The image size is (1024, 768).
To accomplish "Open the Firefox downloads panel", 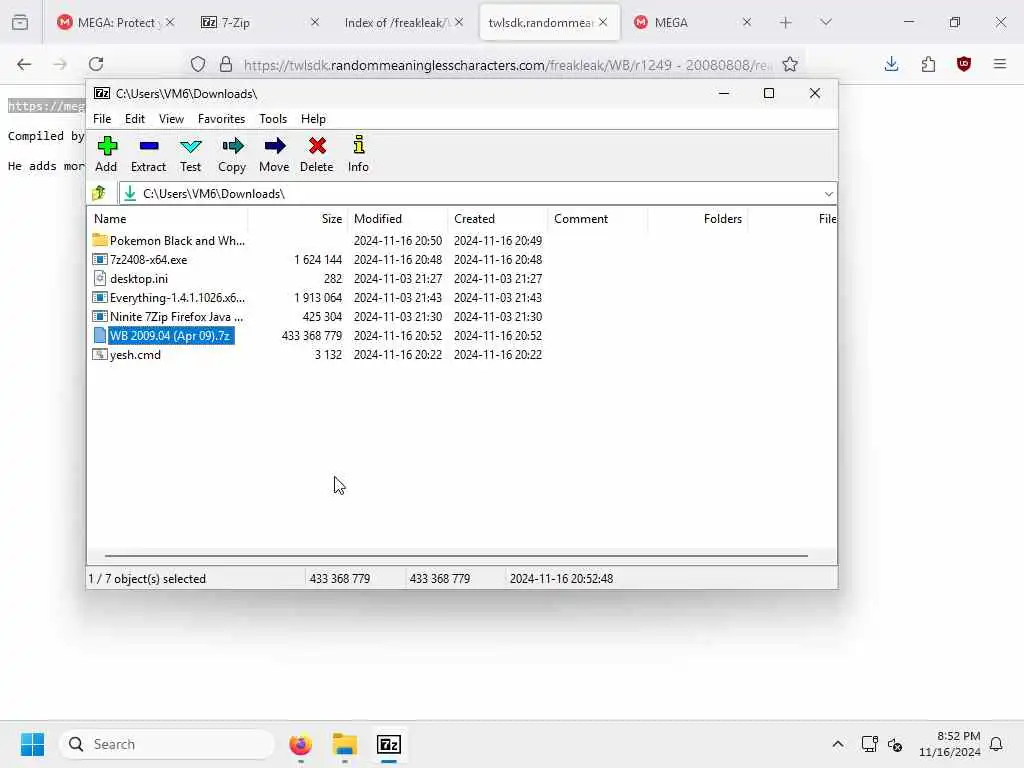I will point(891,64).
